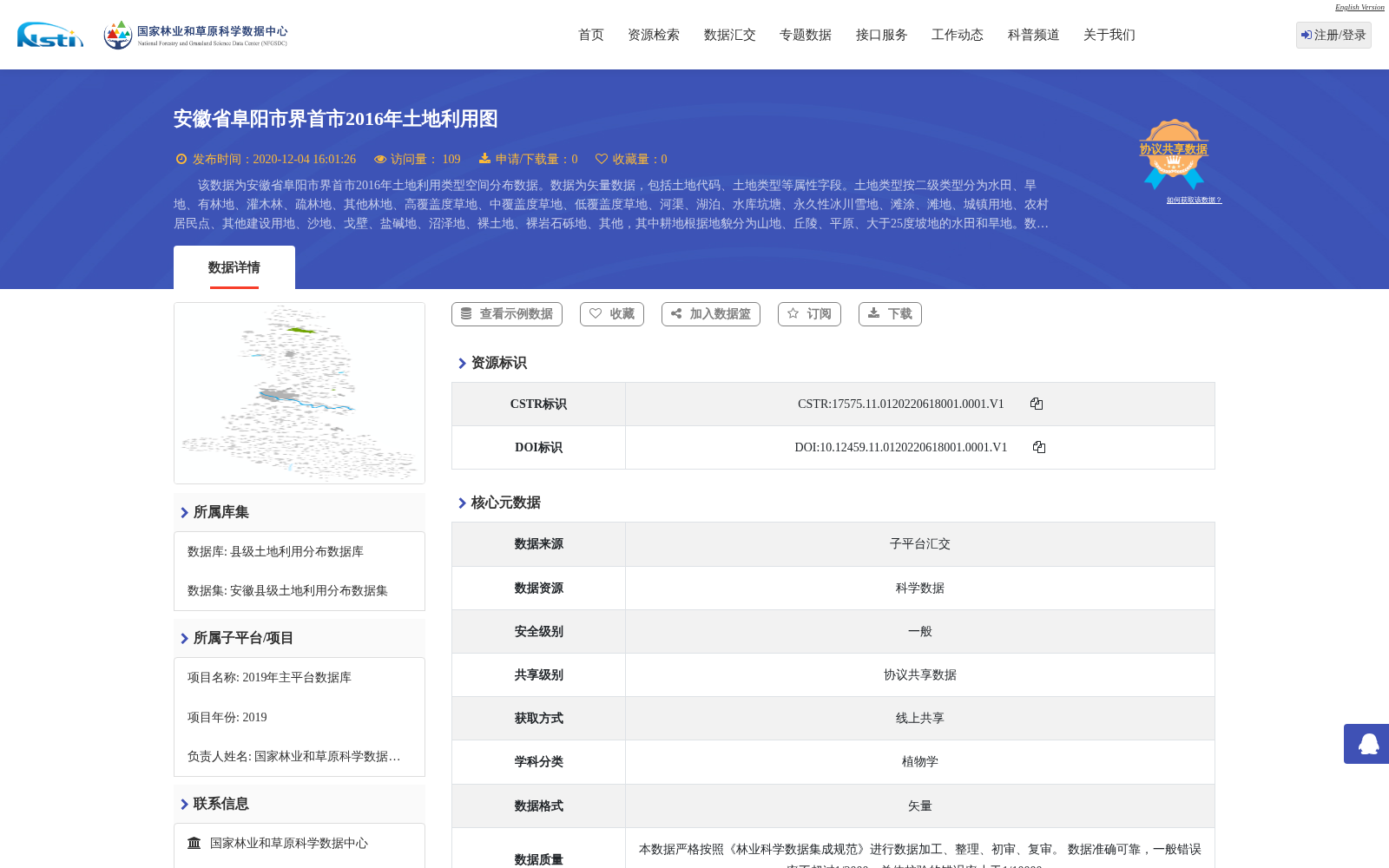Viewport: 1389px width, 868px height.
Task: Click the dataset description paragraph
Action: coord(611,204)
